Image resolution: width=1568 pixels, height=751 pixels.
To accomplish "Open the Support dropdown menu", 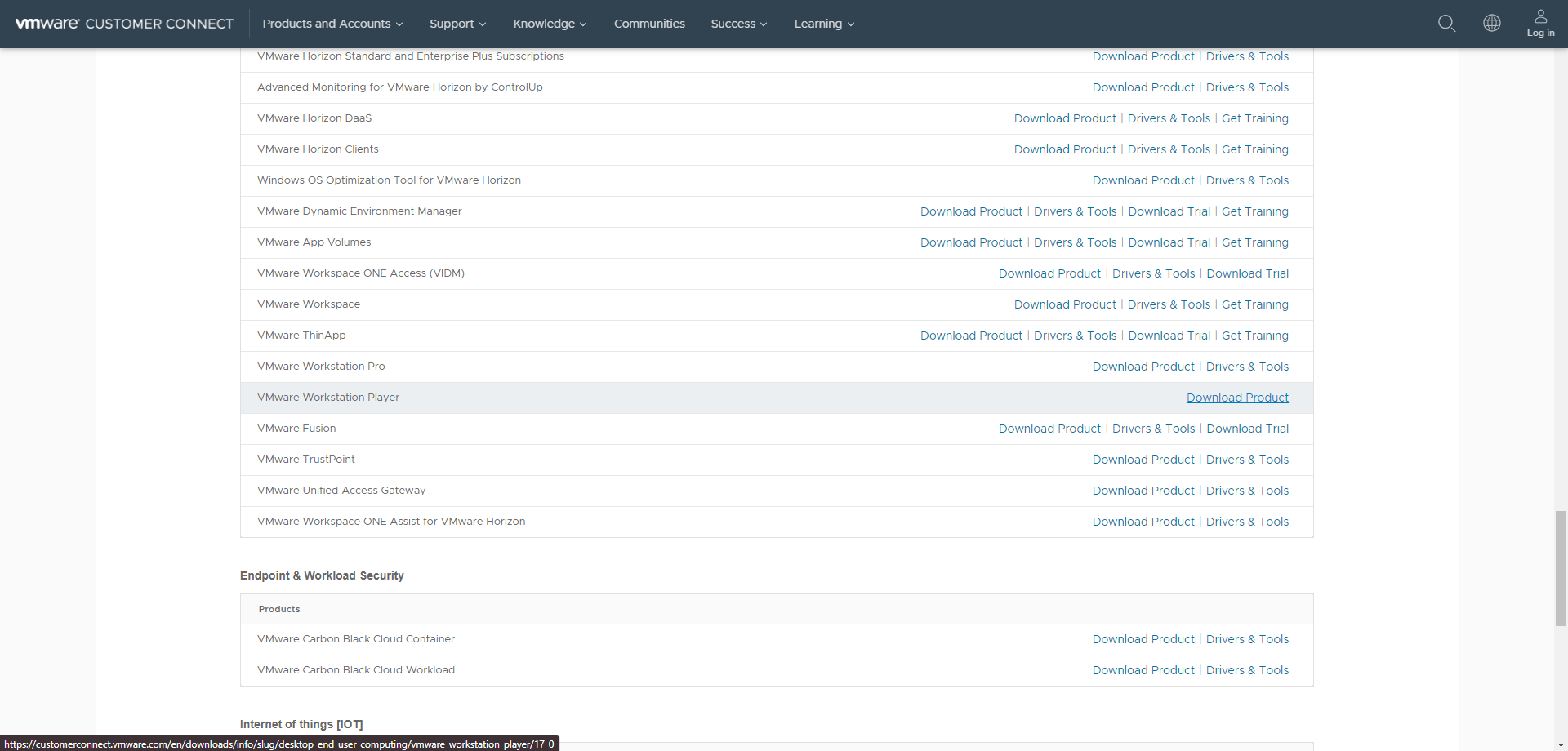I will 457,24.
